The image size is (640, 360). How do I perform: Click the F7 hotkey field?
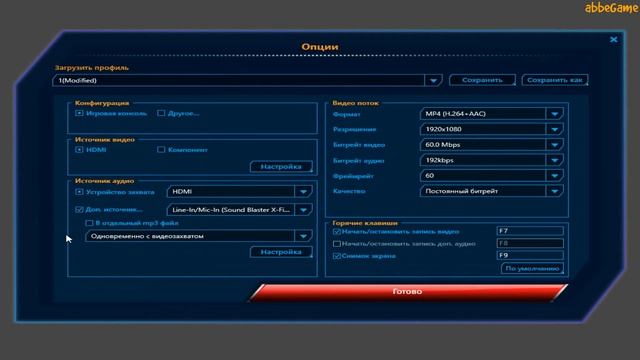(530, 231)
